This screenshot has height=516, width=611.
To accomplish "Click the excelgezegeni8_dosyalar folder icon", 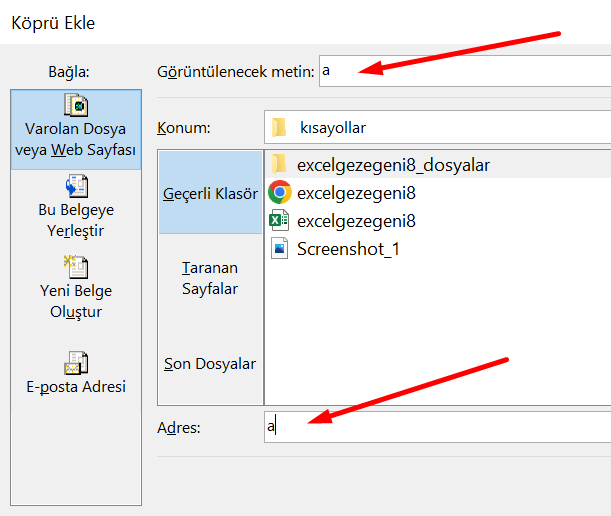I will click(x=279, y=164).
